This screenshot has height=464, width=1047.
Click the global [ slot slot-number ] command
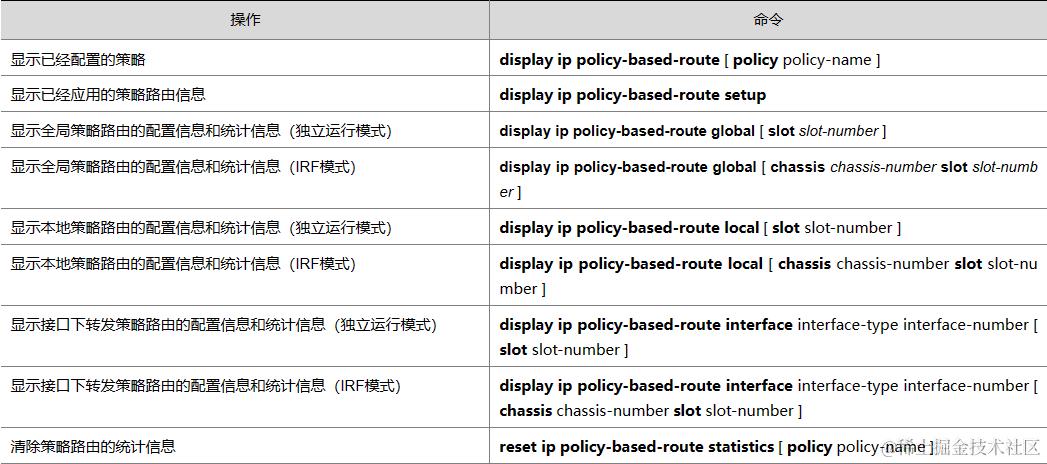(x=692, y=131)
